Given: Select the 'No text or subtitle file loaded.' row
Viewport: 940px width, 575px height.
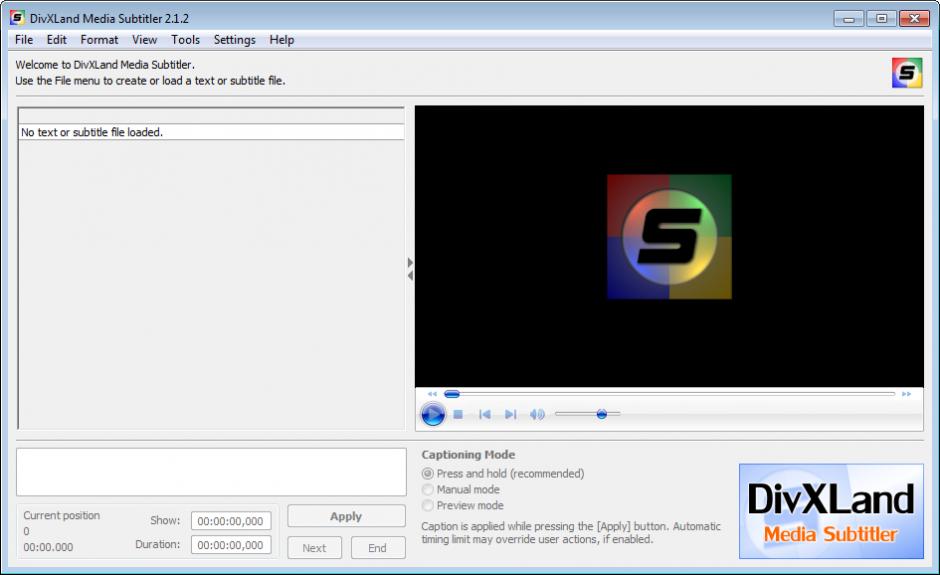Looking at the screenshot, I should [x=212, y=132].
